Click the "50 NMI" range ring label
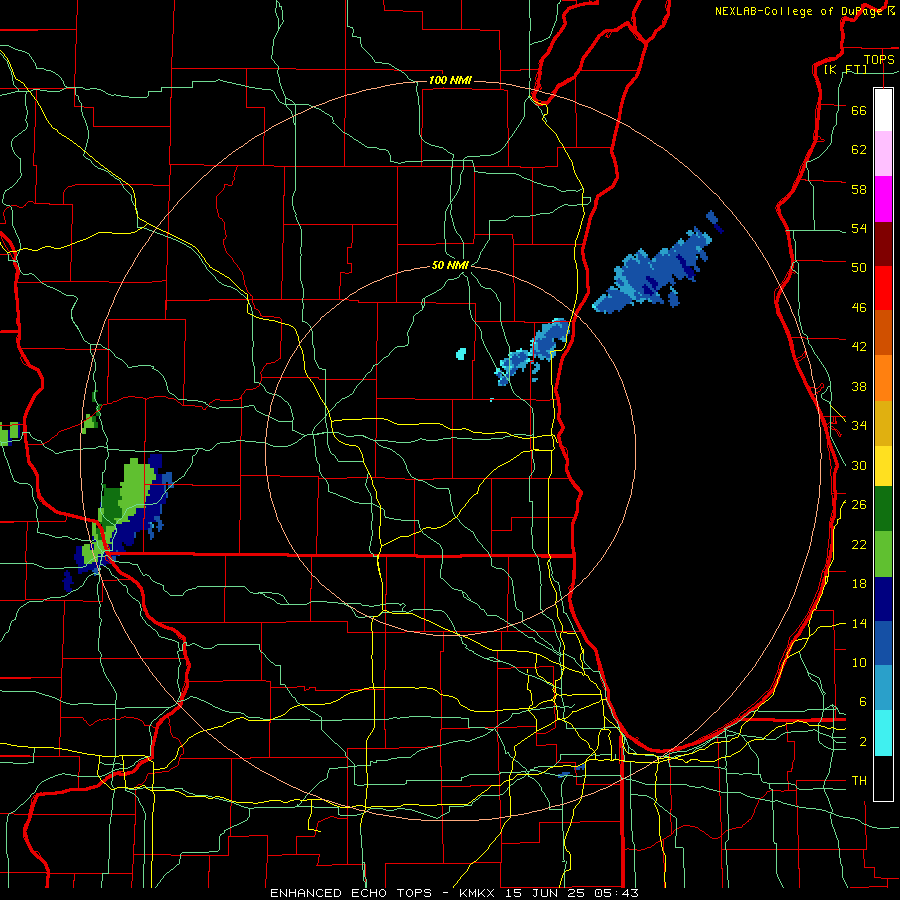The image size is (900, 900). [x=450, y=265]
